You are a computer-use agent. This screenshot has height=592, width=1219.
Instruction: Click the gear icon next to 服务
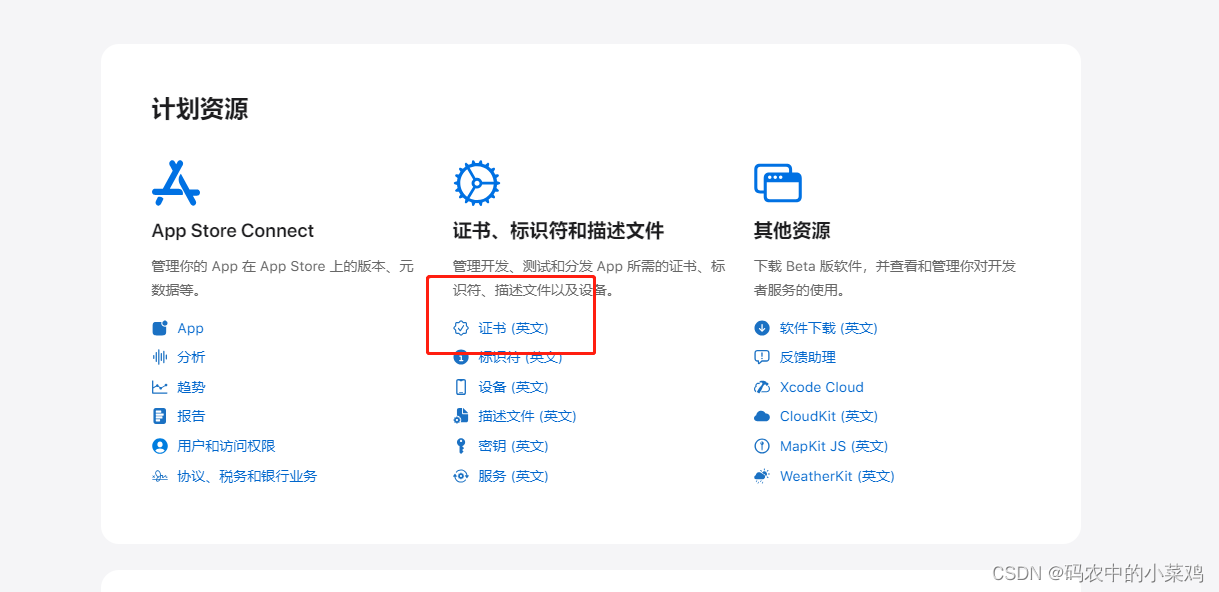(x=461, y=476)
